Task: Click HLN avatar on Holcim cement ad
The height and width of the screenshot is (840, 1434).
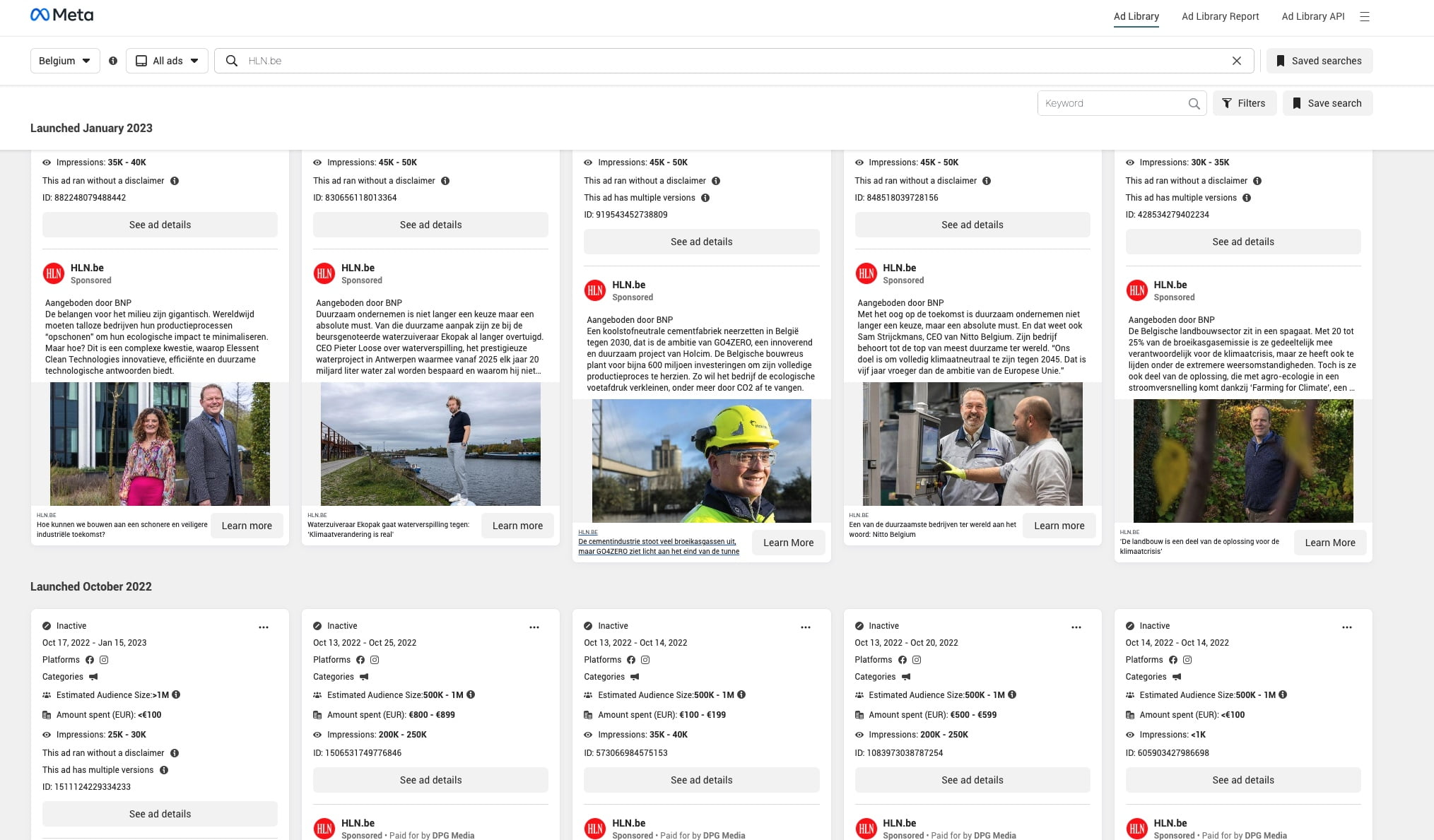Action: click(x=595, y=290)
